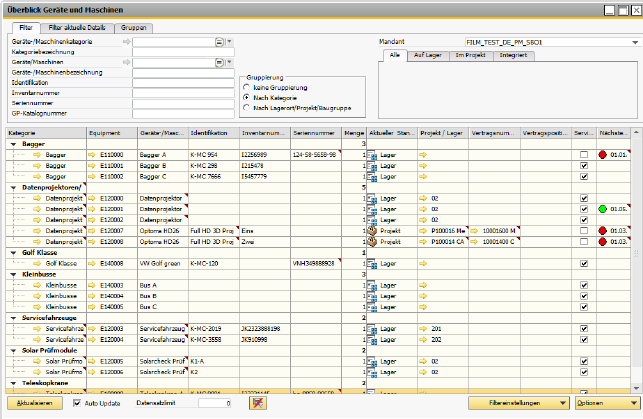Click the Lager status icon in Bus A row
643x419 pixels.
tap(372, 285)
